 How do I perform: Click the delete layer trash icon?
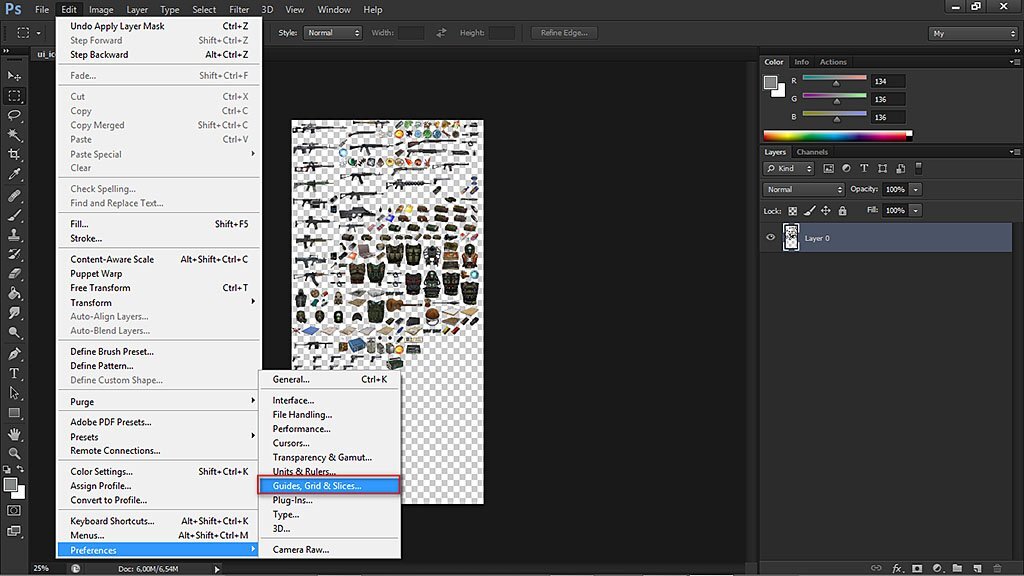(x=997, y=568)
